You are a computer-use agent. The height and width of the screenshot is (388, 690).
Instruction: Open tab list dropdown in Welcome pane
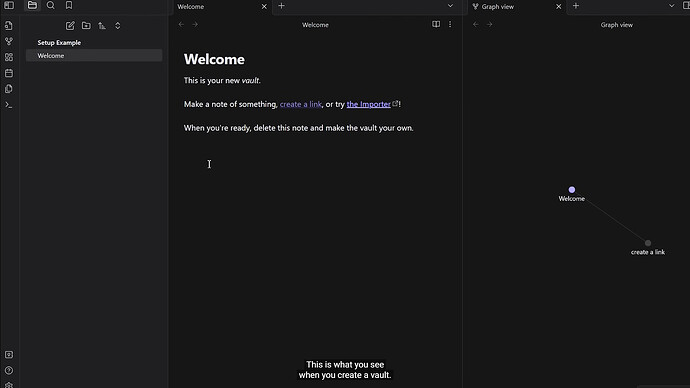pos(450,6)
